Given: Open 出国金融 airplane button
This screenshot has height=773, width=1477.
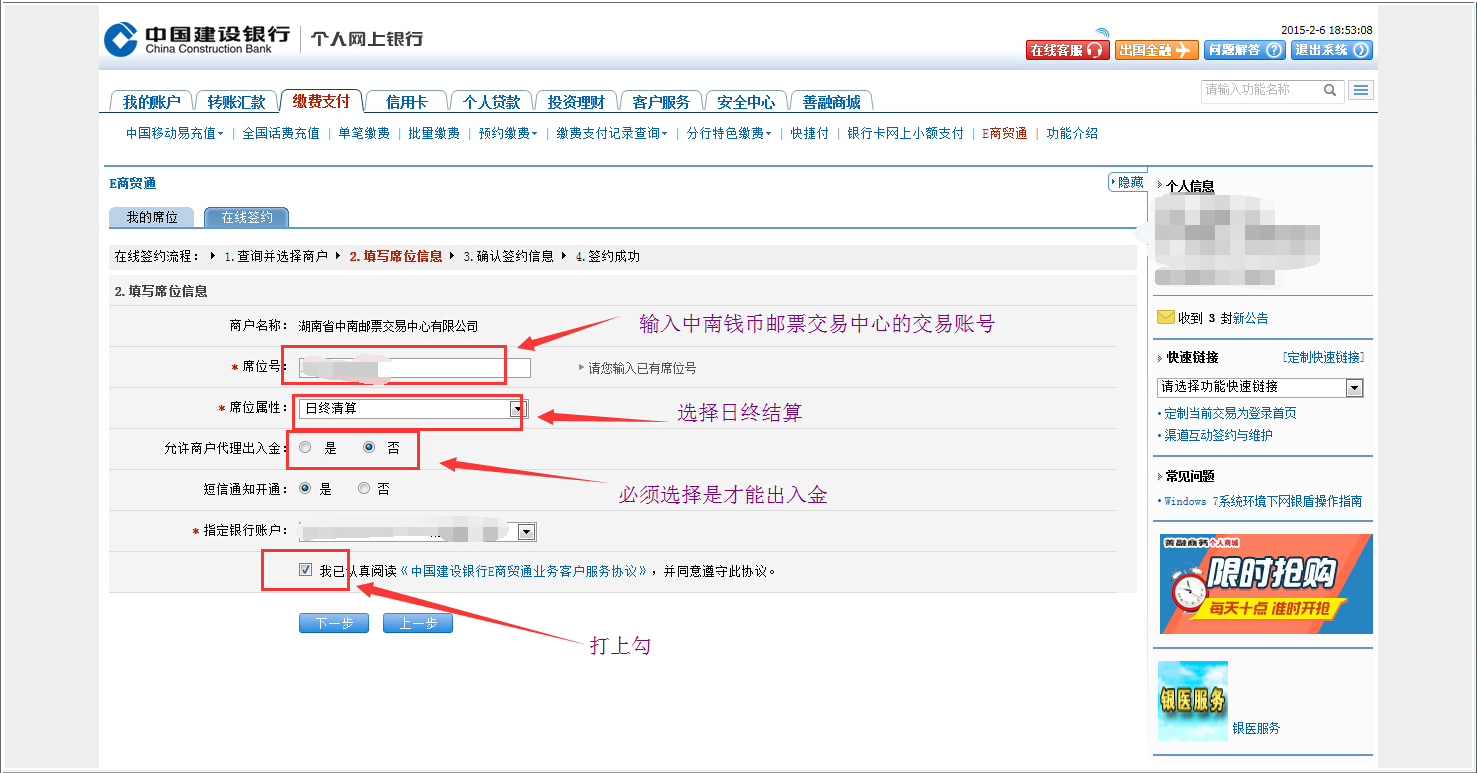Looking at the screenshot, I should pyautogui.click(x=1155, y=50).
